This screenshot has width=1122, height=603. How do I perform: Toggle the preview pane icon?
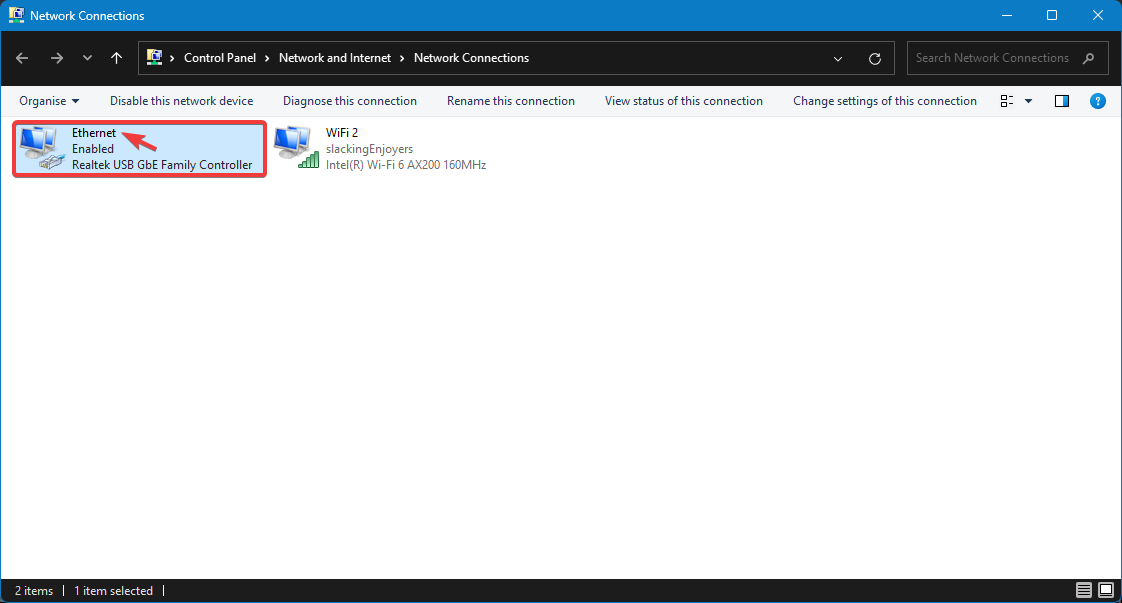[1062, 101]
